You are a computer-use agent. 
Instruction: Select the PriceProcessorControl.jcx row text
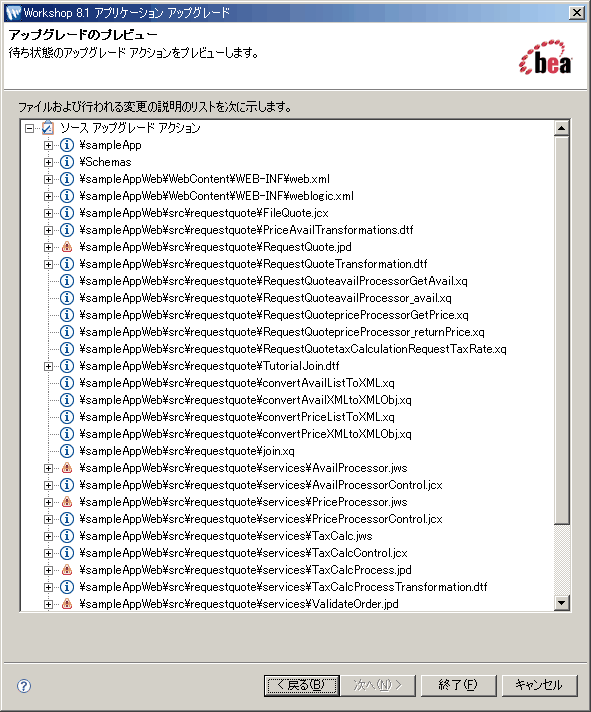point(261,519)
